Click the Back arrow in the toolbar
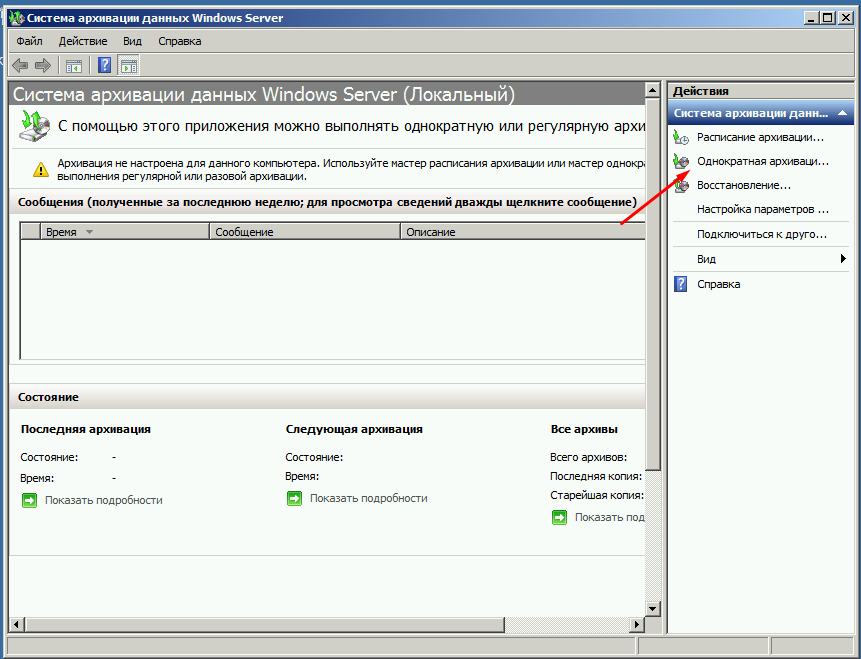Screen dimensions: 861x659 (x=19, y=66)
